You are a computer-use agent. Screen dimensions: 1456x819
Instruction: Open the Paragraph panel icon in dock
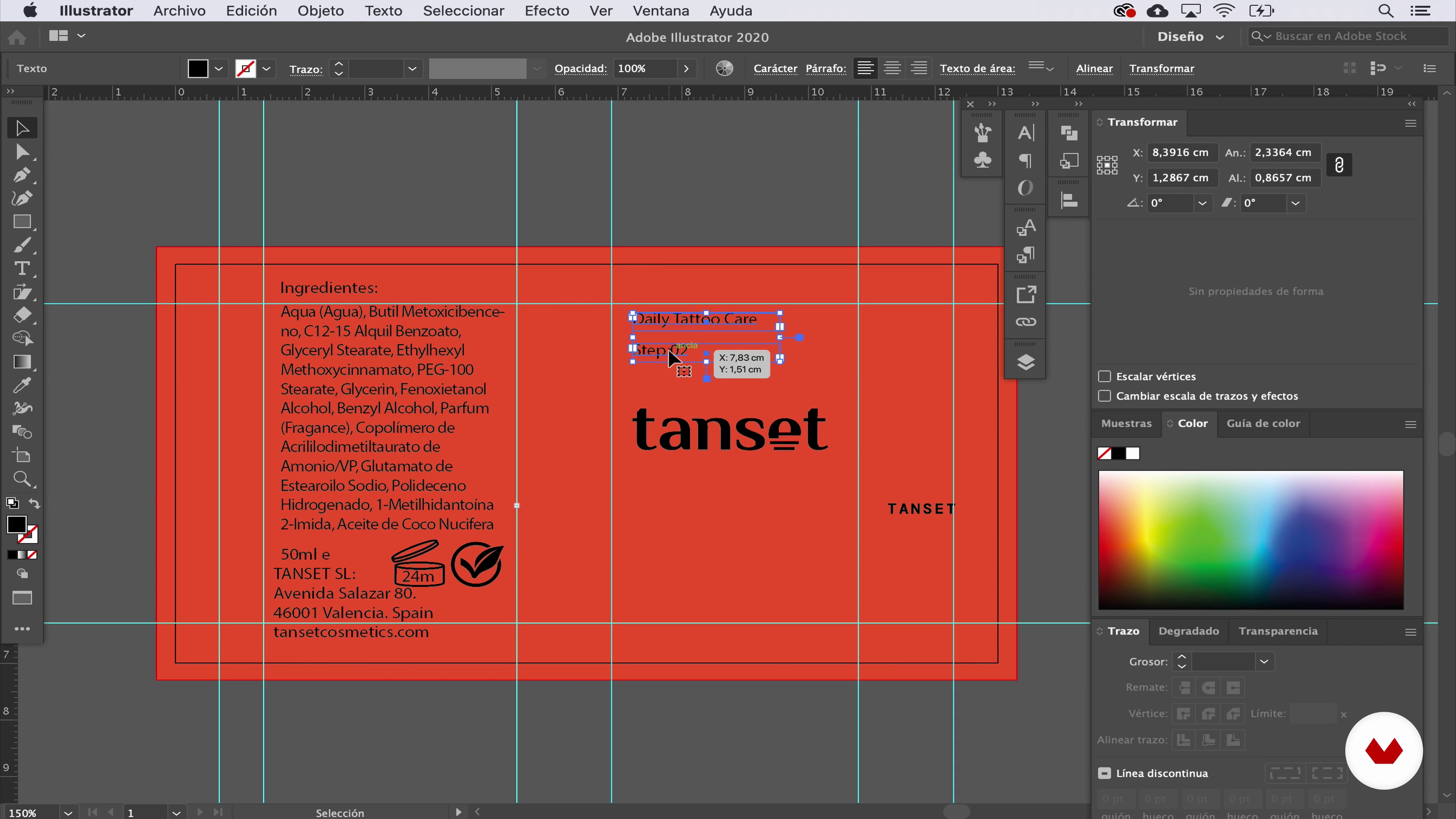point(1025,161)
